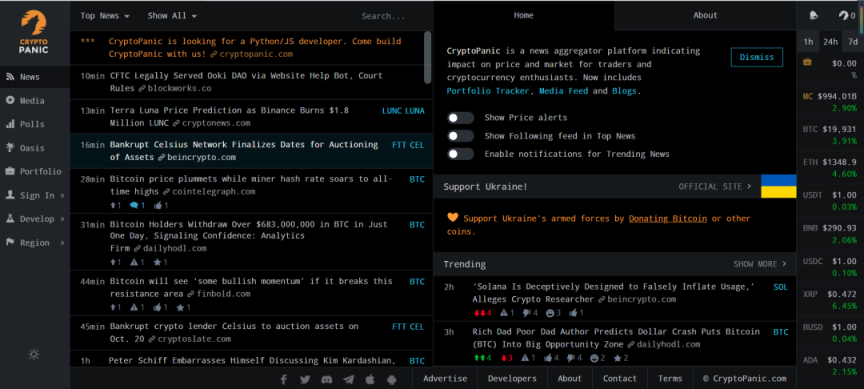
Task: Switch to the About tab
Action: (x=705, y=15)
